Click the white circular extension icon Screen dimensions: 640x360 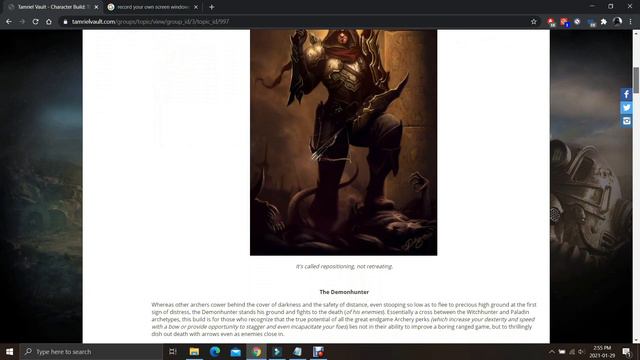coord(577,21)
